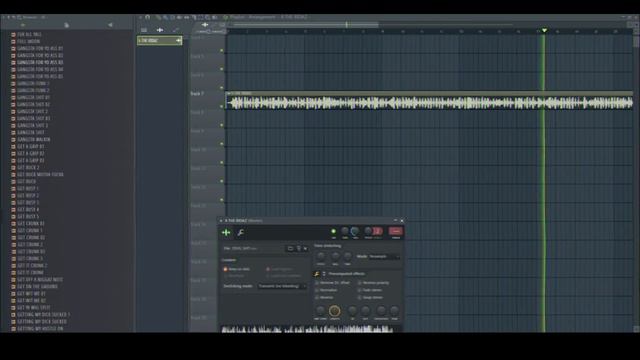Open the channel settings window menu arrow
Image resolution: width=640 pixels, height=360 pixels.
[x=221, y=221]
